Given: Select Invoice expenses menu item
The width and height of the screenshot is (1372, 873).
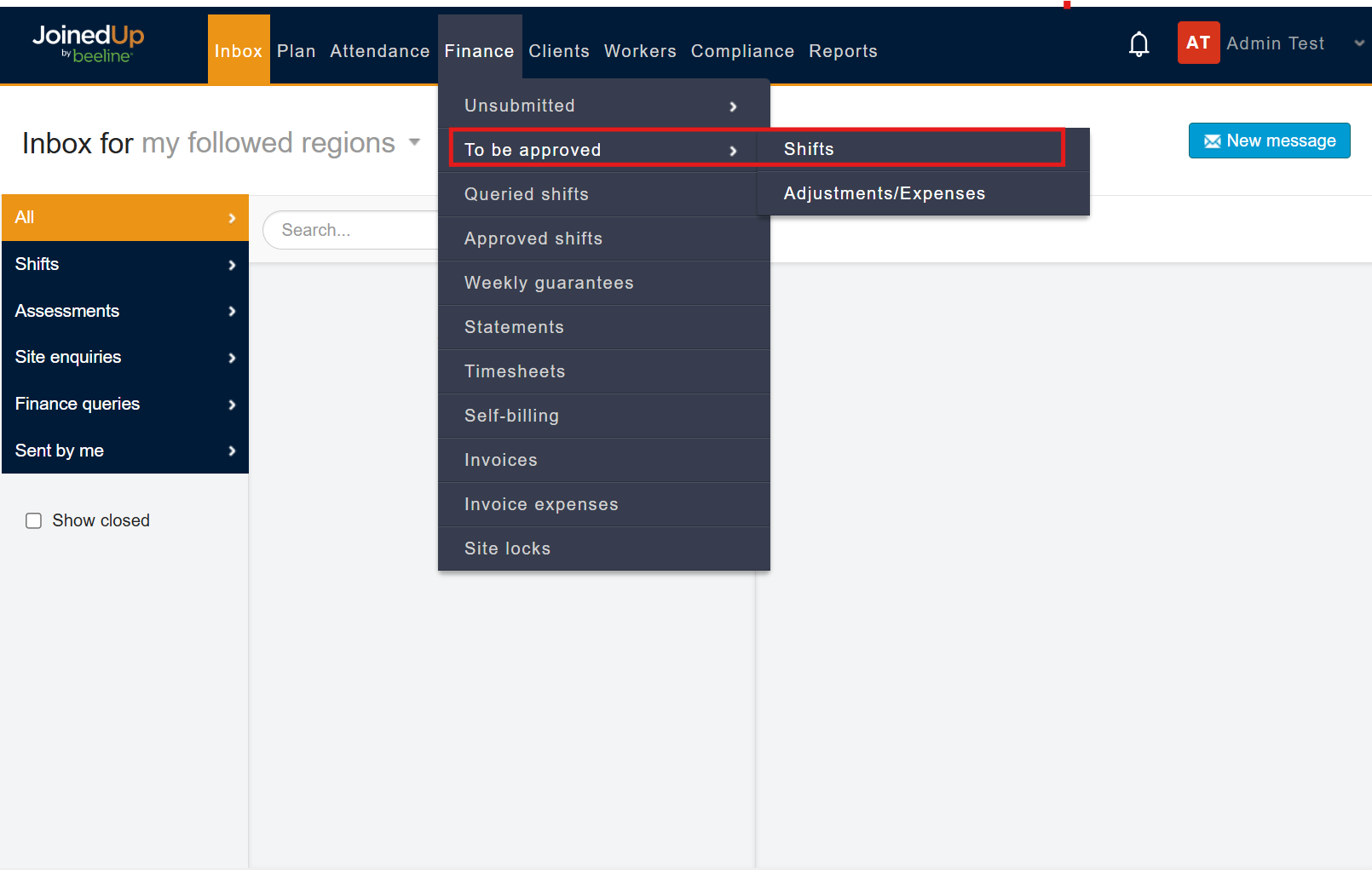Looking at the screenshot, I should (604, 504).
